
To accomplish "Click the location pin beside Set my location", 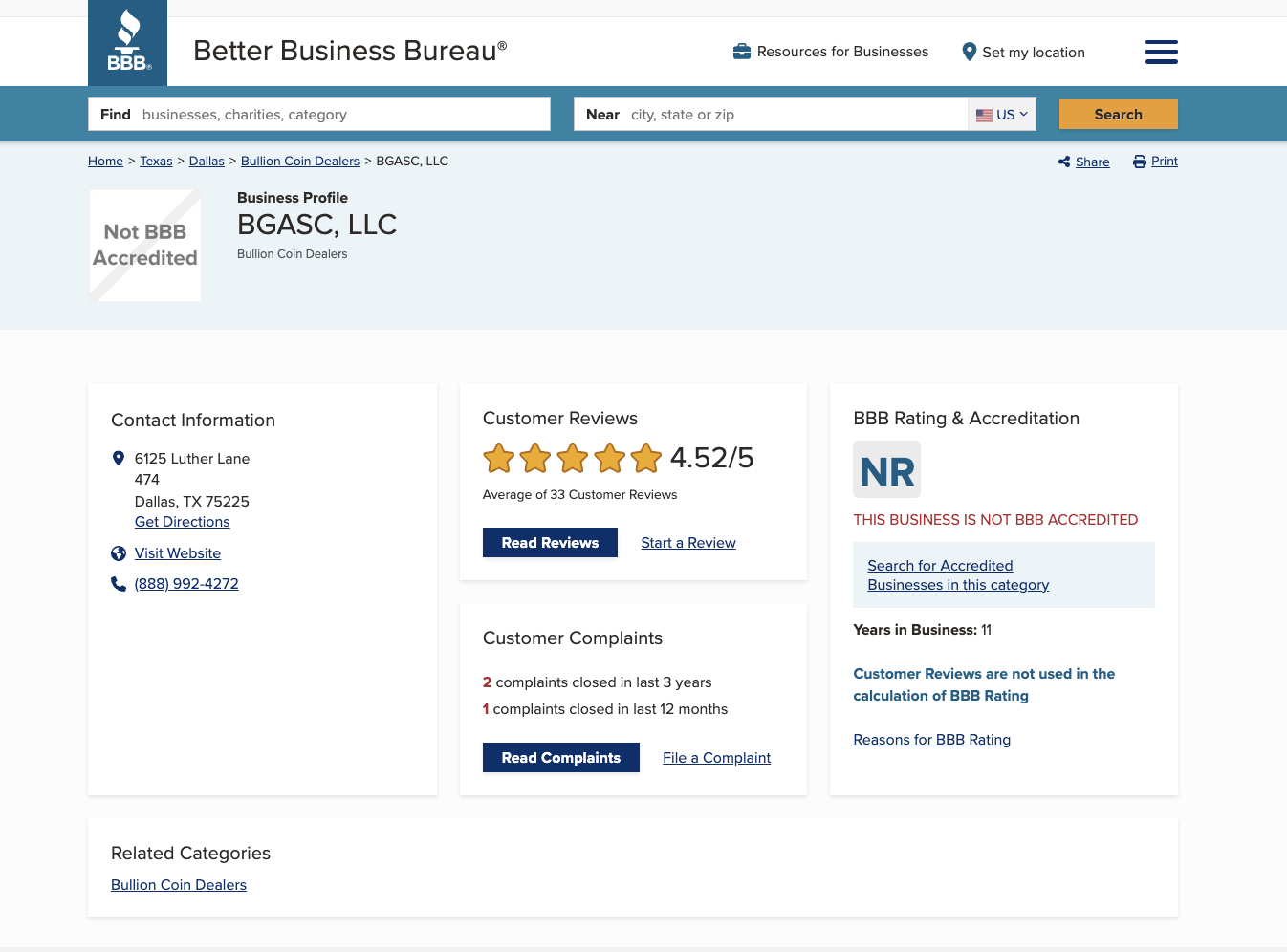I will pos(969,52).
